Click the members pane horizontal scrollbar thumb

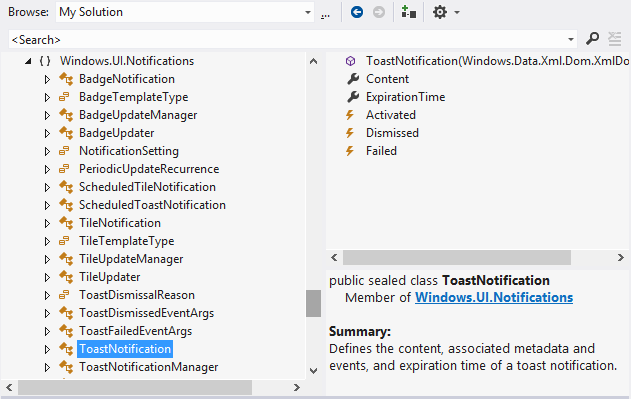pos(457,258)
